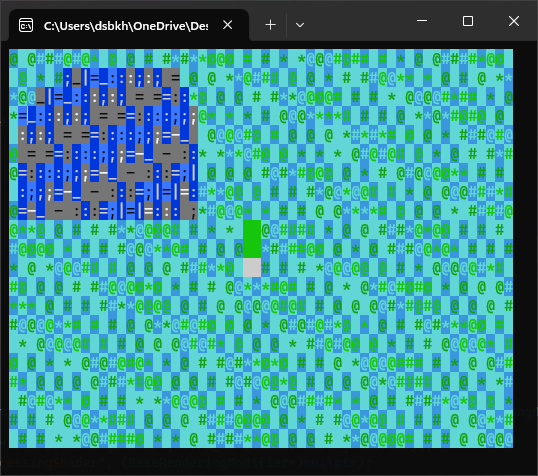Screen dimensions: 538x476
Task: Click the solid green rectangle in the map
Action: [252, 239]
